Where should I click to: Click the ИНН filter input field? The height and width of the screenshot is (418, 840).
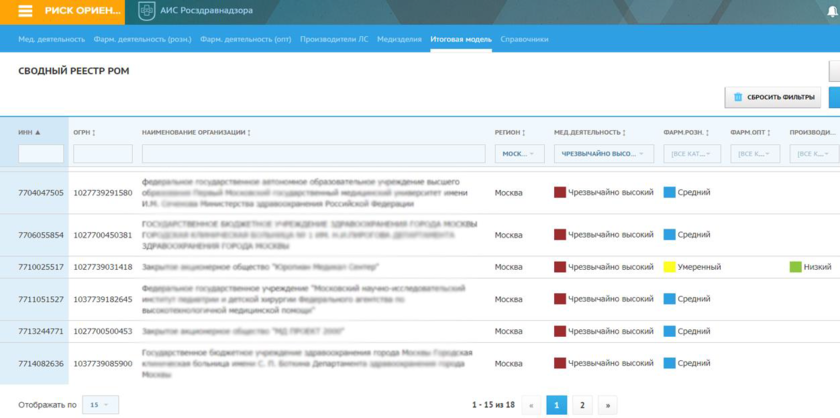click(41, 154)
